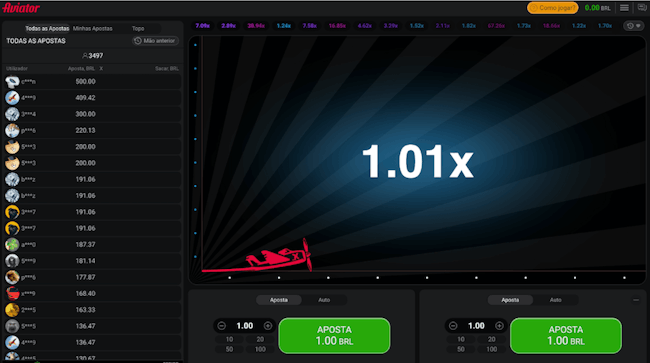Open the 38.94x round result
The height and width of the screenshot is (363, 650).
[256, 26]
